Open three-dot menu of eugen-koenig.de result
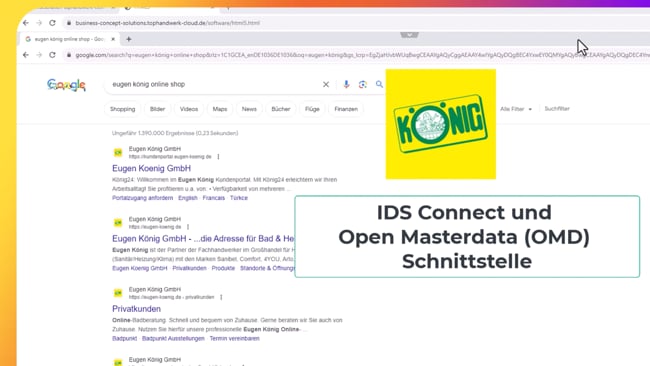Image resolution: width=650 pixels, height=366 pixels. (x=188, y=227)
